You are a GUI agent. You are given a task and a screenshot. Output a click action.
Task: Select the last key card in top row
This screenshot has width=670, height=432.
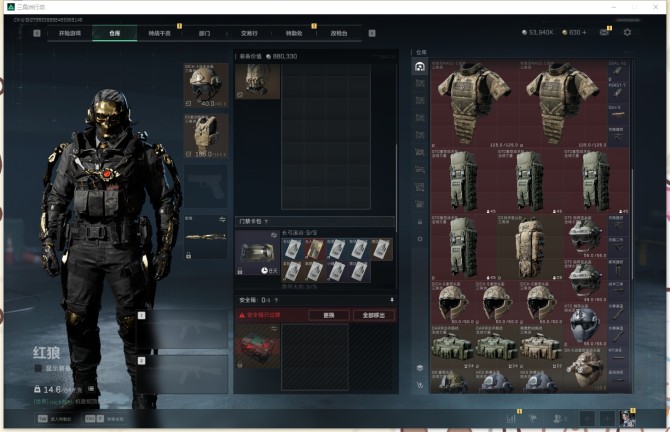381,249
